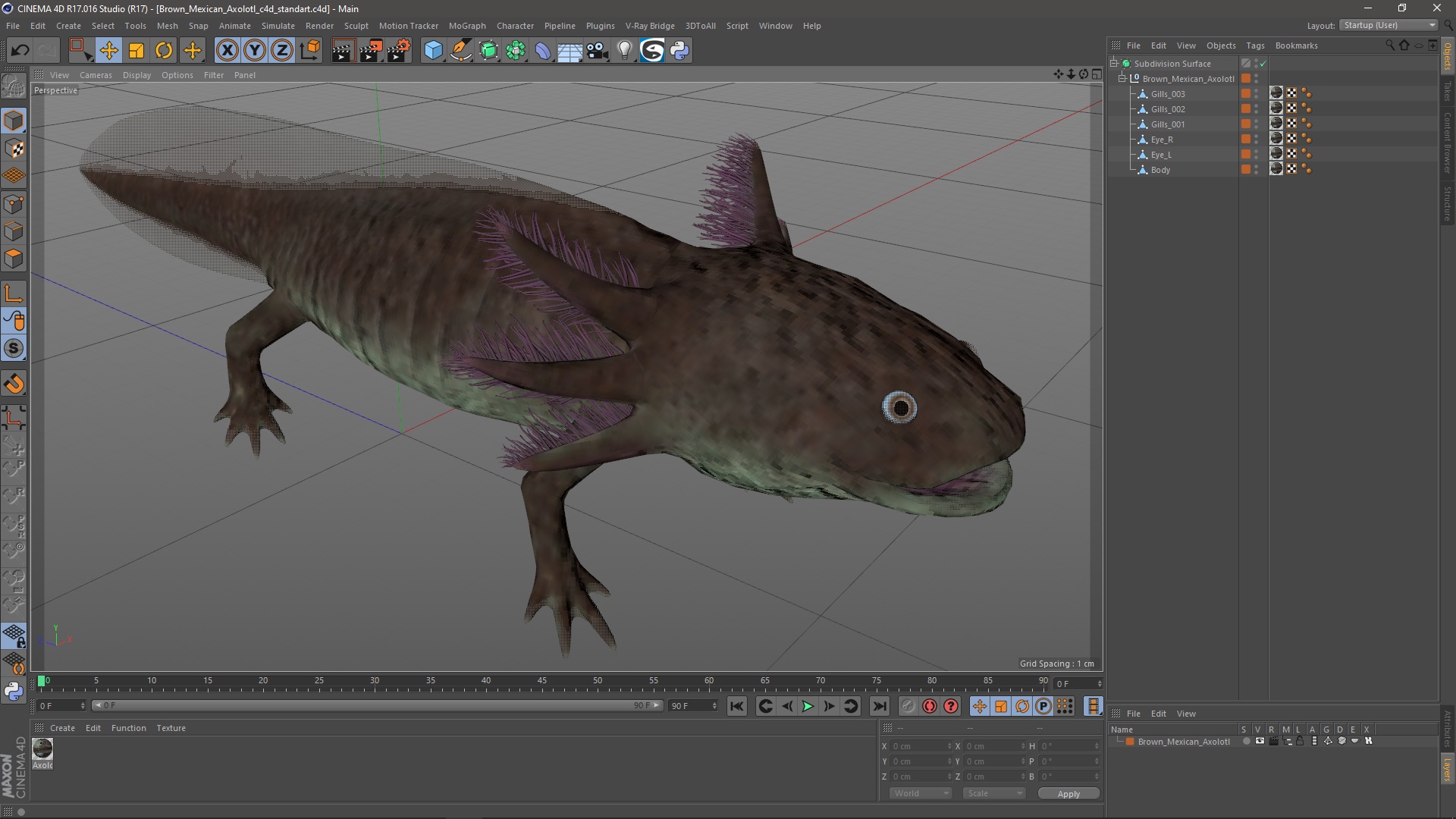Screen dimensions: 1456x819
Task: Click Brown_Mexican_Axolotl layer color swatch
Action: (1130, 742)
